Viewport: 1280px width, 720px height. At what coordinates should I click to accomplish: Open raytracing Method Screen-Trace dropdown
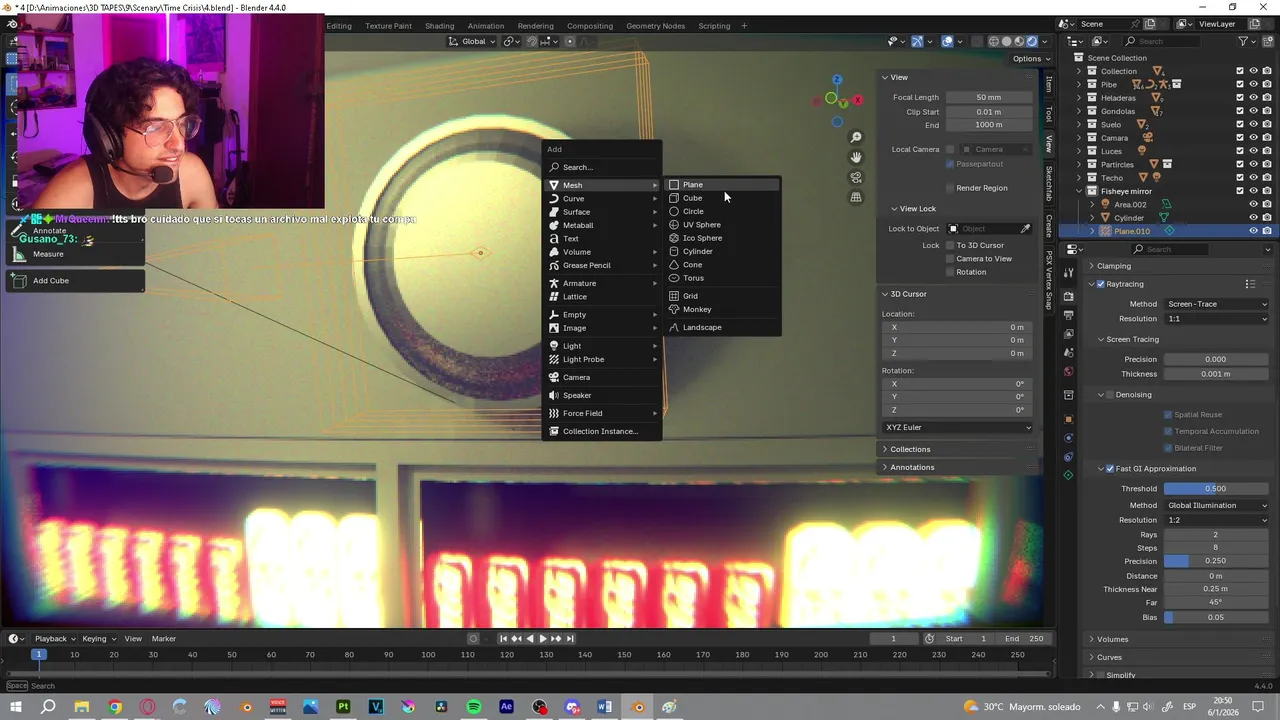pyautogui.click(x=1215, y=304)
